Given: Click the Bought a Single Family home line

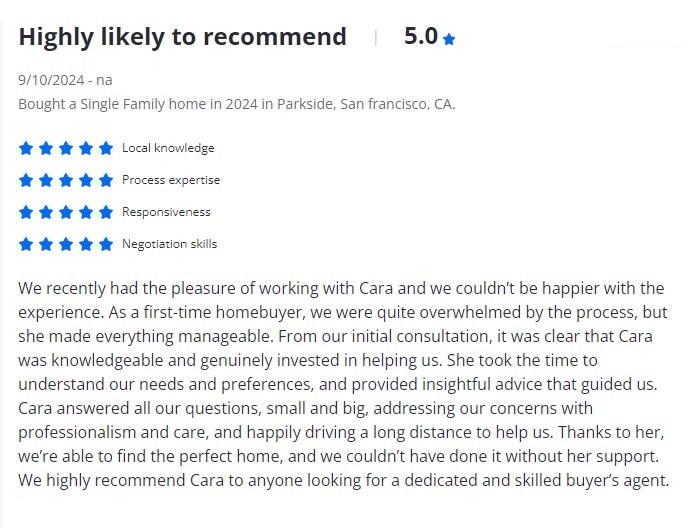Looking at the screenshot, I should 236,104.
